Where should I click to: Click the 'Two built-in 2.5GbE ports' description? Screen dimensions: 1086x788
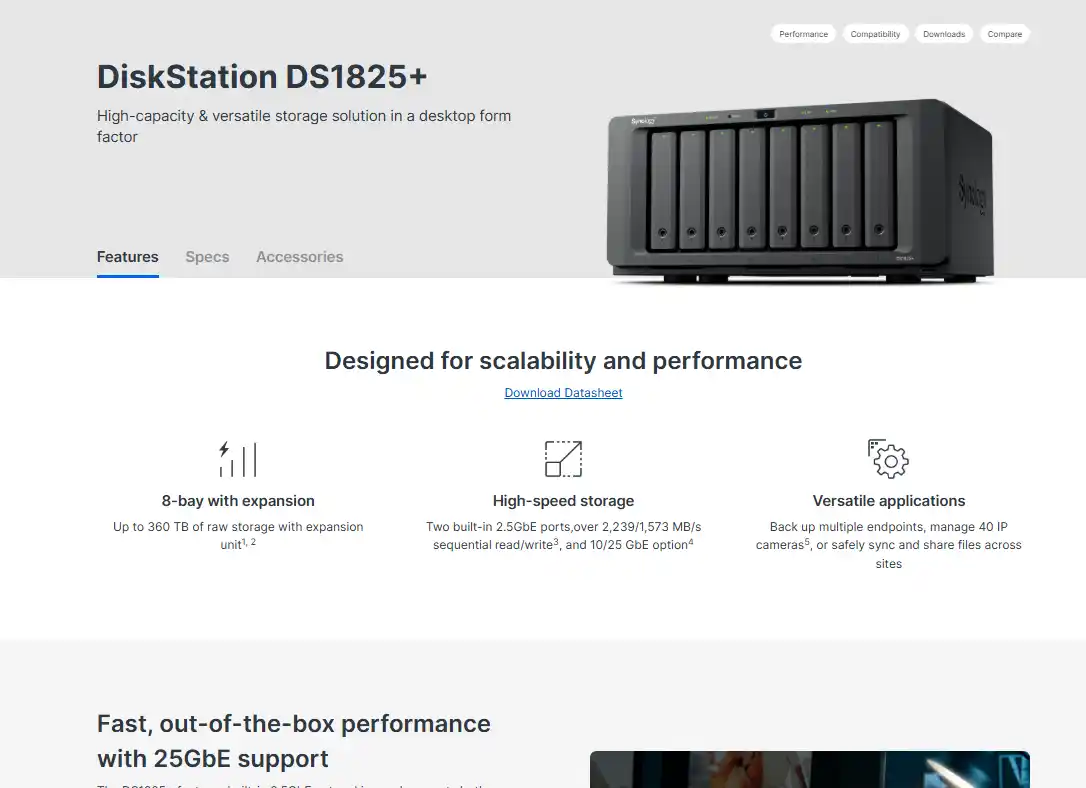coord(563,535)
